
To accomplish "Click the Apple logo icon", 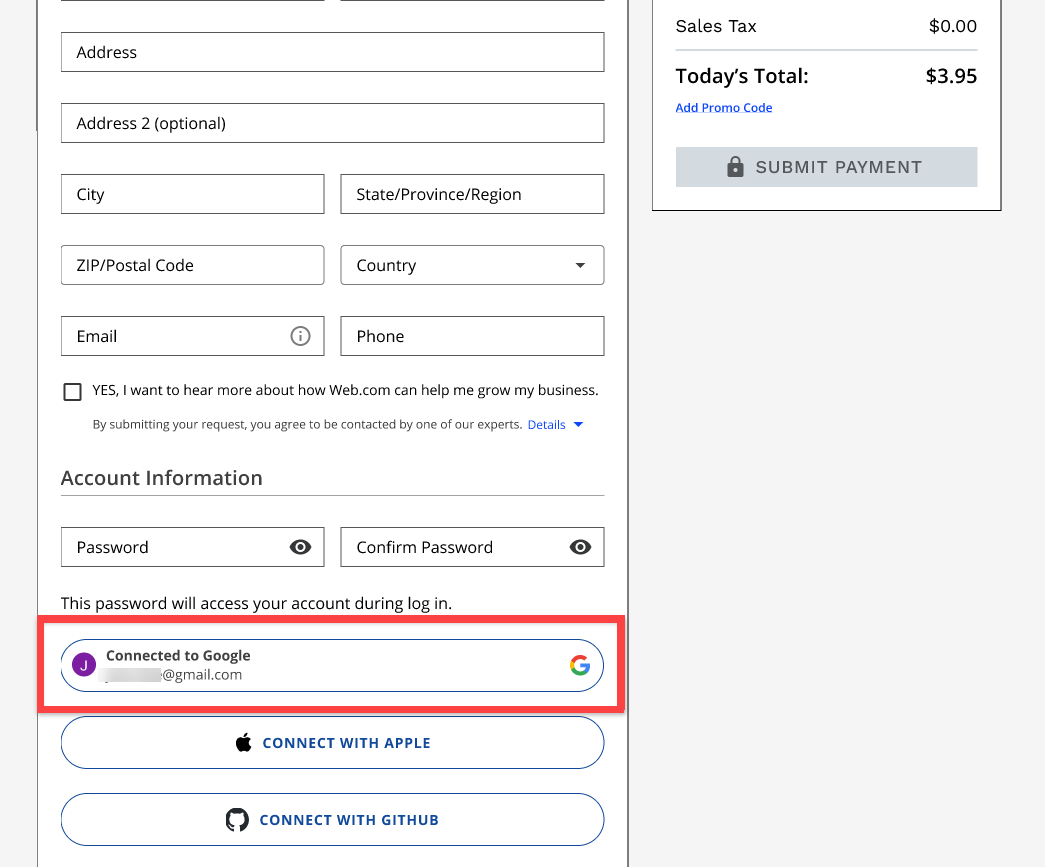I will 244,742.
